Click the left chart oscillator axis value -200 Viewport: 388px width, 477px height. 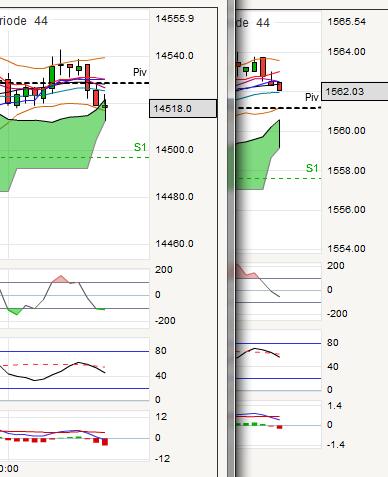click(165, 321)
